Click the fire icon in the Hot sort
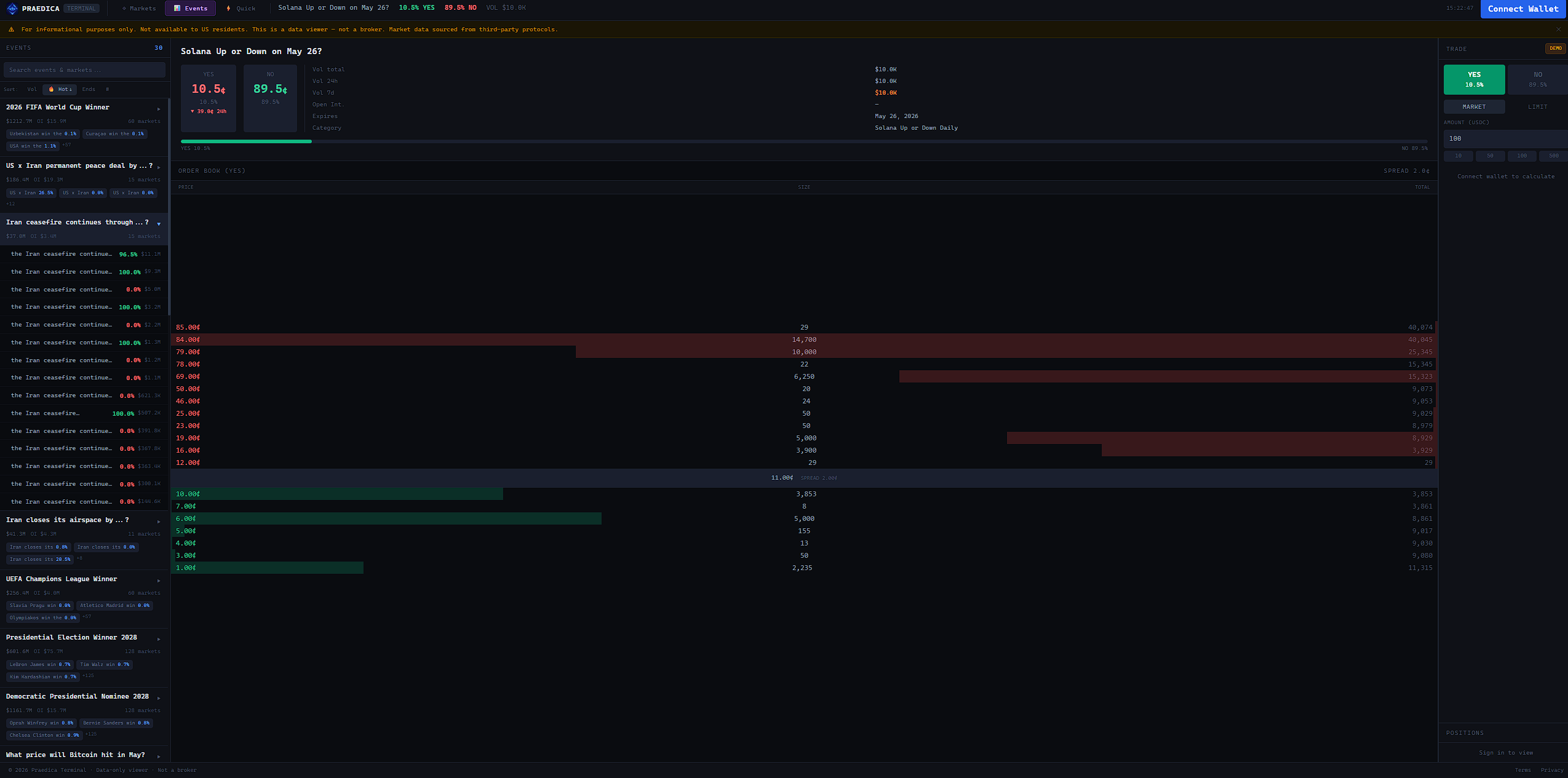The height and width of the screenshot is (778, 1568). [x=51, y=89]
